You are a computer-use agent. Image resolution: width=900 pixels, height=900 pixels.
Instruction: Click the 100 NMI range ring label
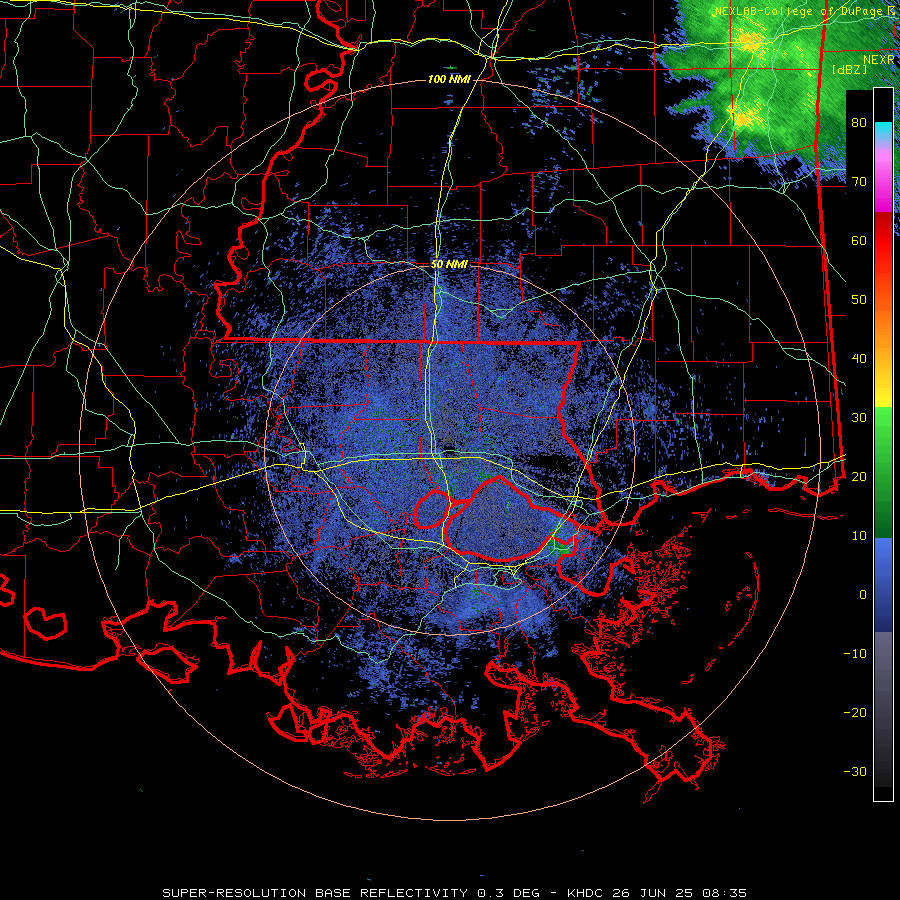tap(449, 79)
